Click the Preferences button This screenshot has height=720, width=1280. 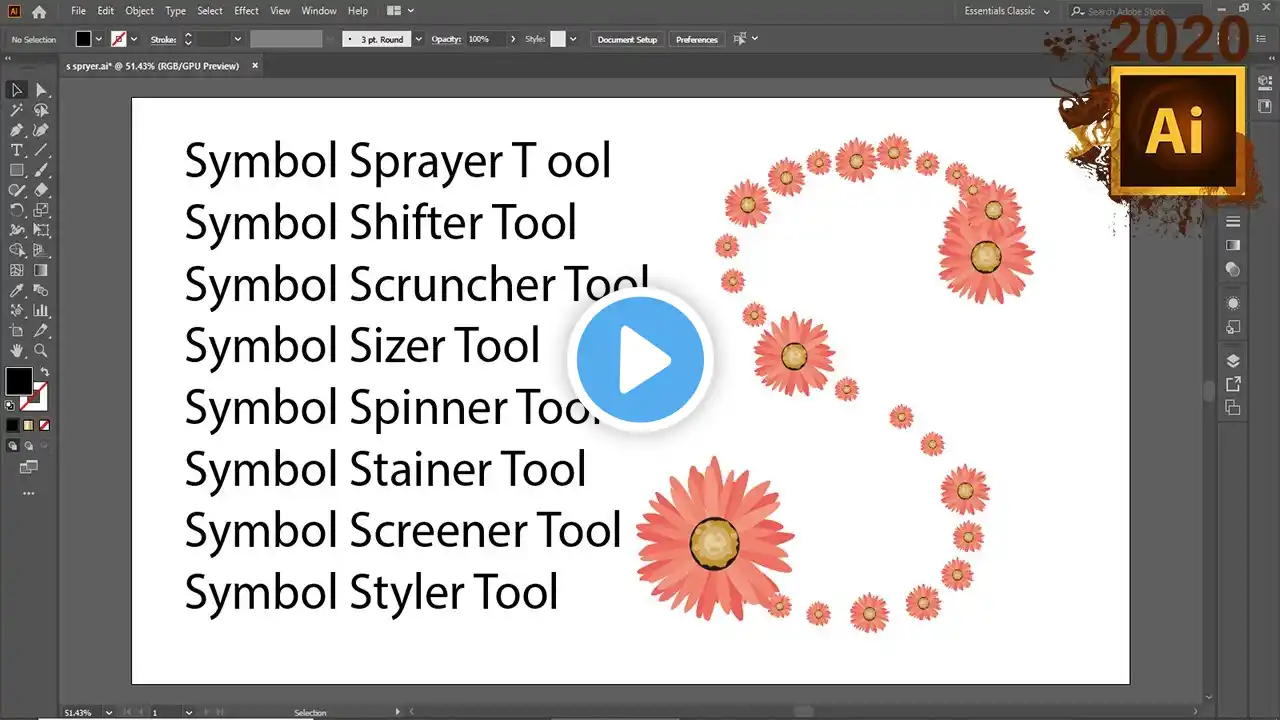tap(696, 39)
